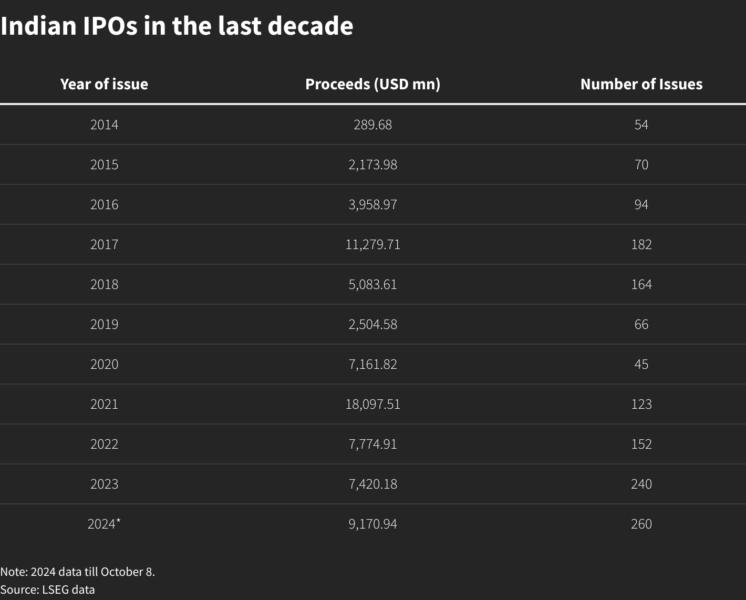Click the 'Proceeds (USD mn)' column header
This screenshot has height=600, width=746.
click(372, 84)
